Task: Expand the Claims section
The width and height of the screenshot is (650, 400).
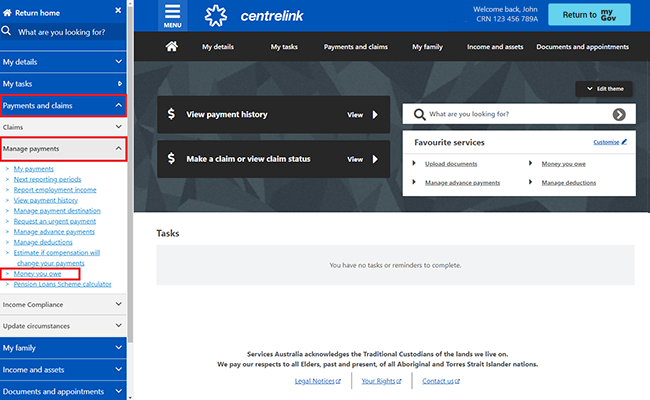Action: pos(120,127)
